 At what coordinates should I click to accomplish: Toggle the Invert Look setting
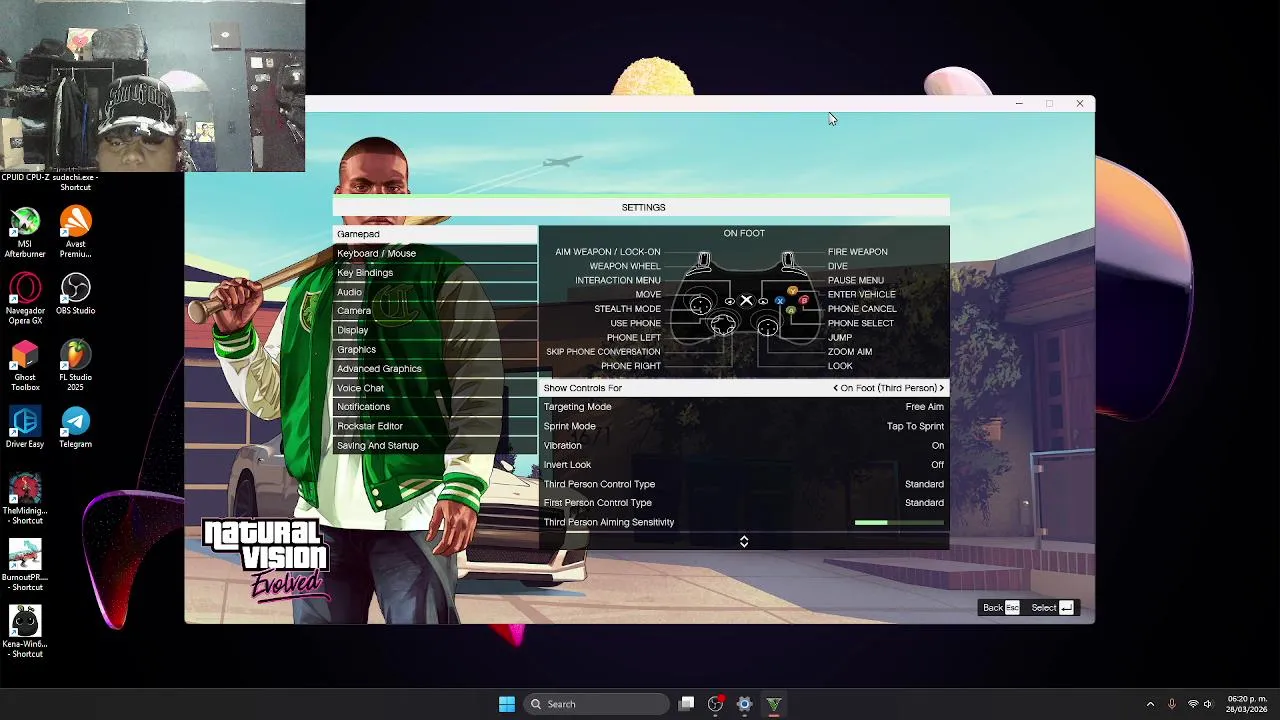tap(744, 465)
